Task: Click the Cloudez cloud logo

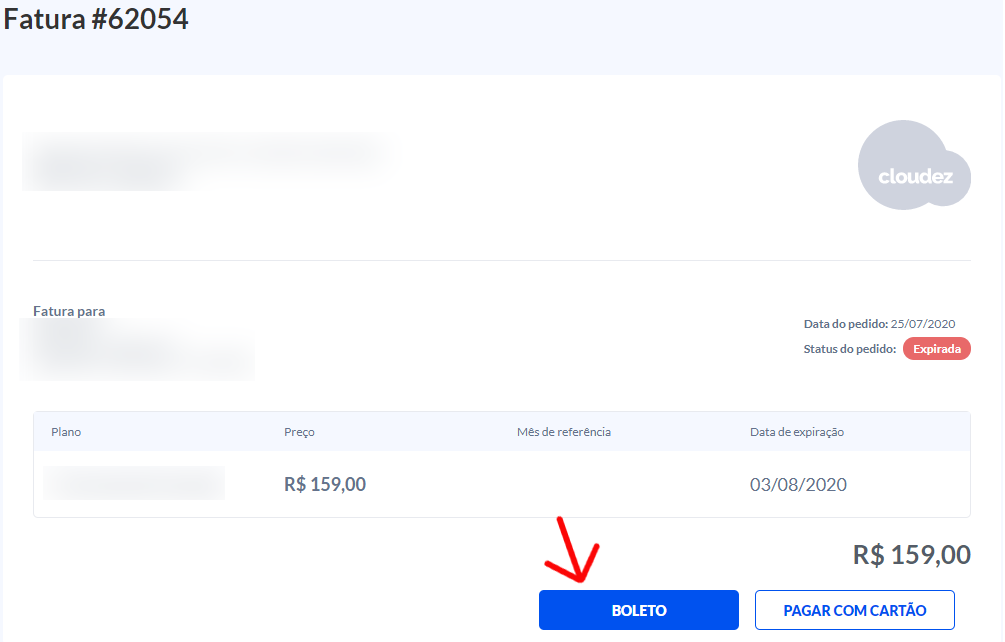Action: [x=914, y=166]
